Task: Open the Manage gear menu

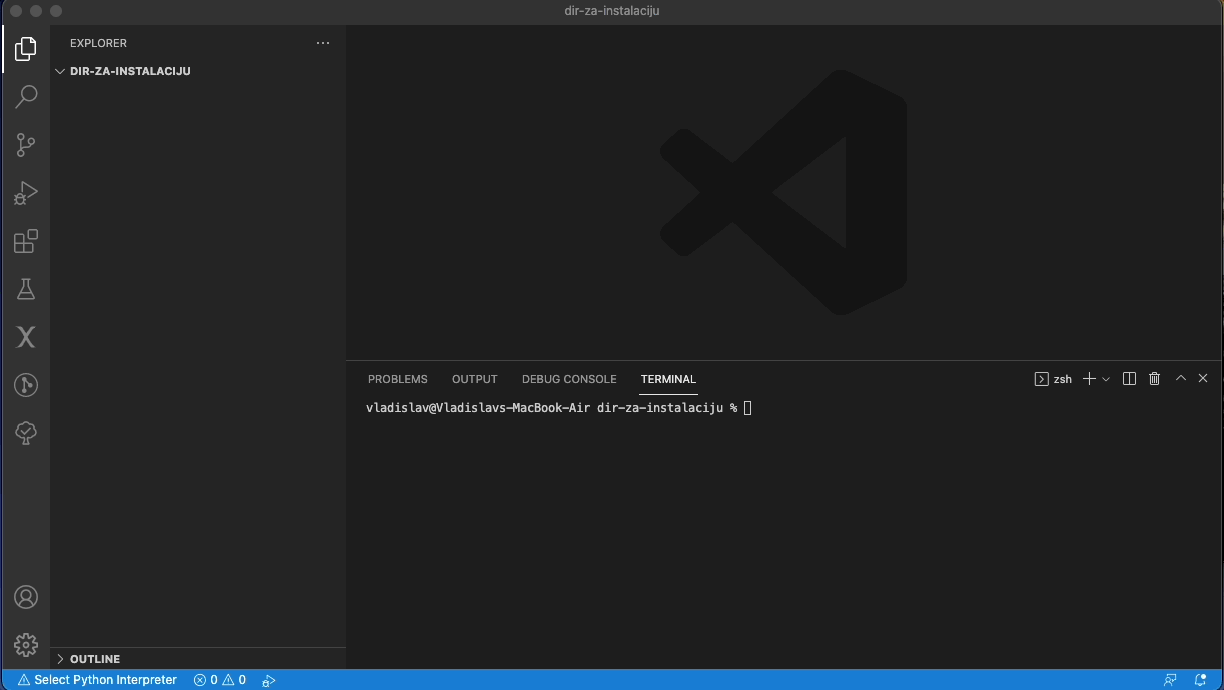Action: pyautogui.click(x=26, y=645)
